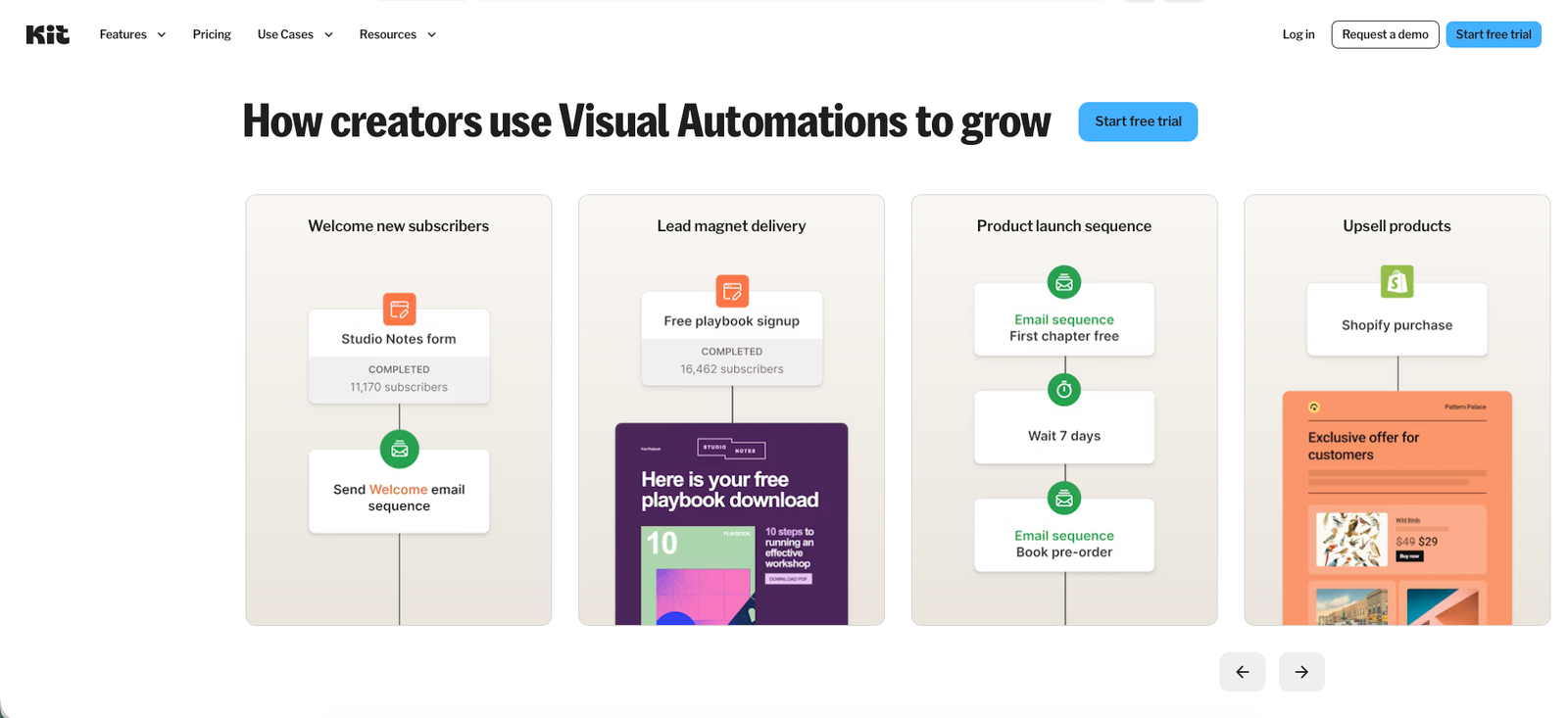The height and width of the screenshot is (718, 1568).
Task: Click the Free playbook signup node
Action: coord(732,338)
